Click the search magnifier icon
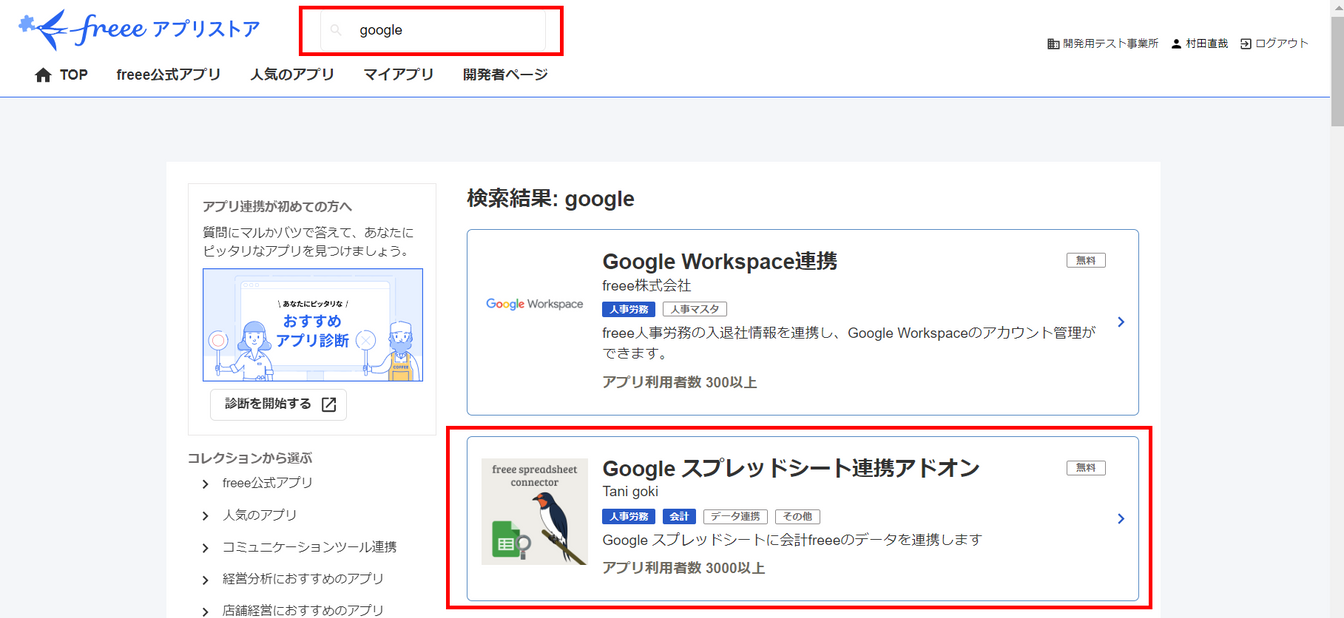This screenshot has width=1344, height=618. tap(337, 31)
